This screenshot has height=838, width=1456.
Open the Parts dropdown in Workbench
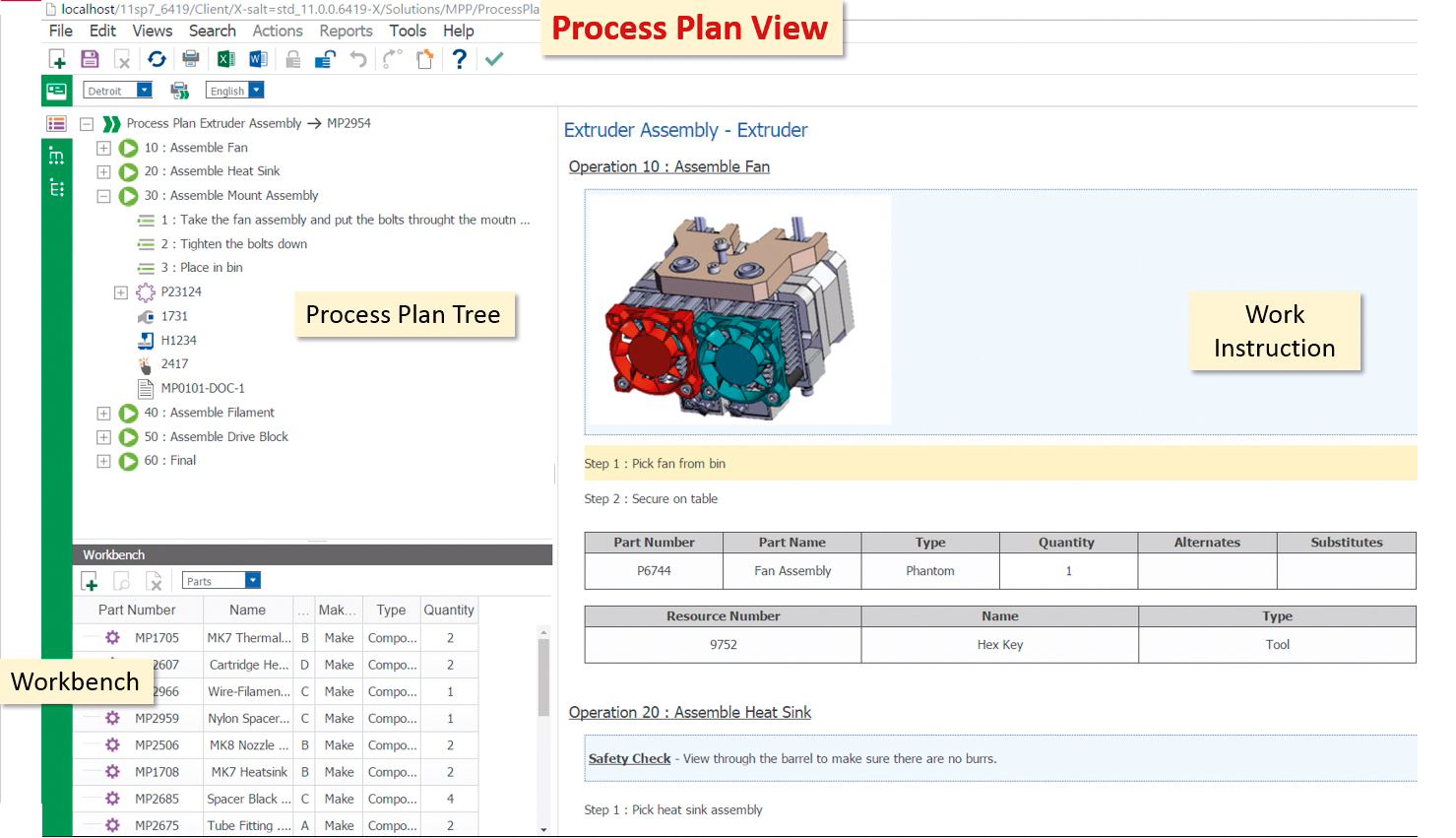pyautogui.click(x=253, y=581)
